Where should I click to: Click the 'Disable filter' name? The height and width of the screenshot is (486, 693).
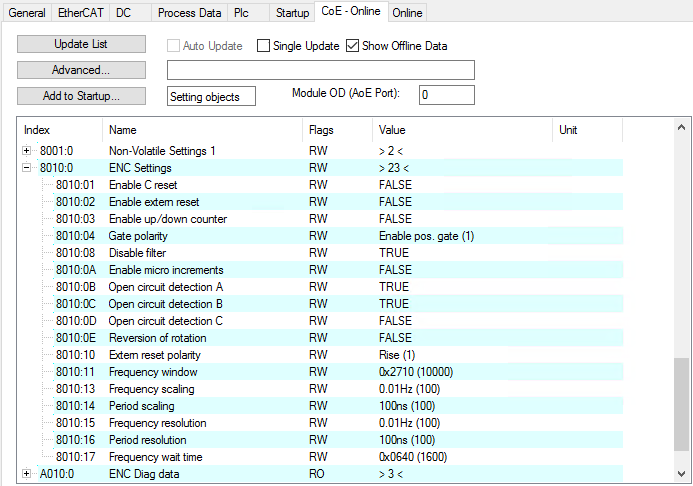click(137, 253)
